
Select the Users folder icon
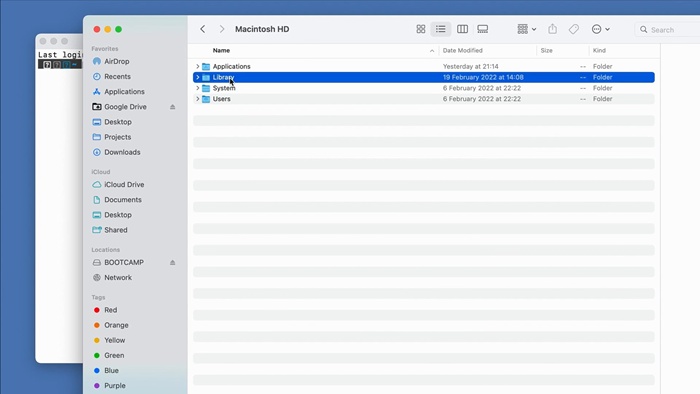point(206,99)
